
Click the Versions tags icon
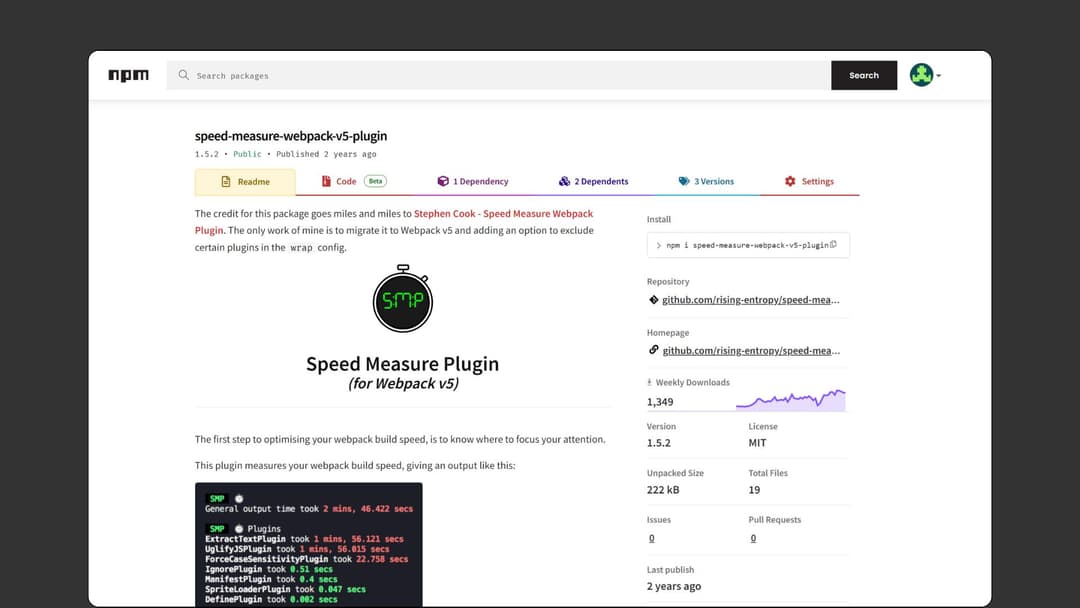[683, 181]
